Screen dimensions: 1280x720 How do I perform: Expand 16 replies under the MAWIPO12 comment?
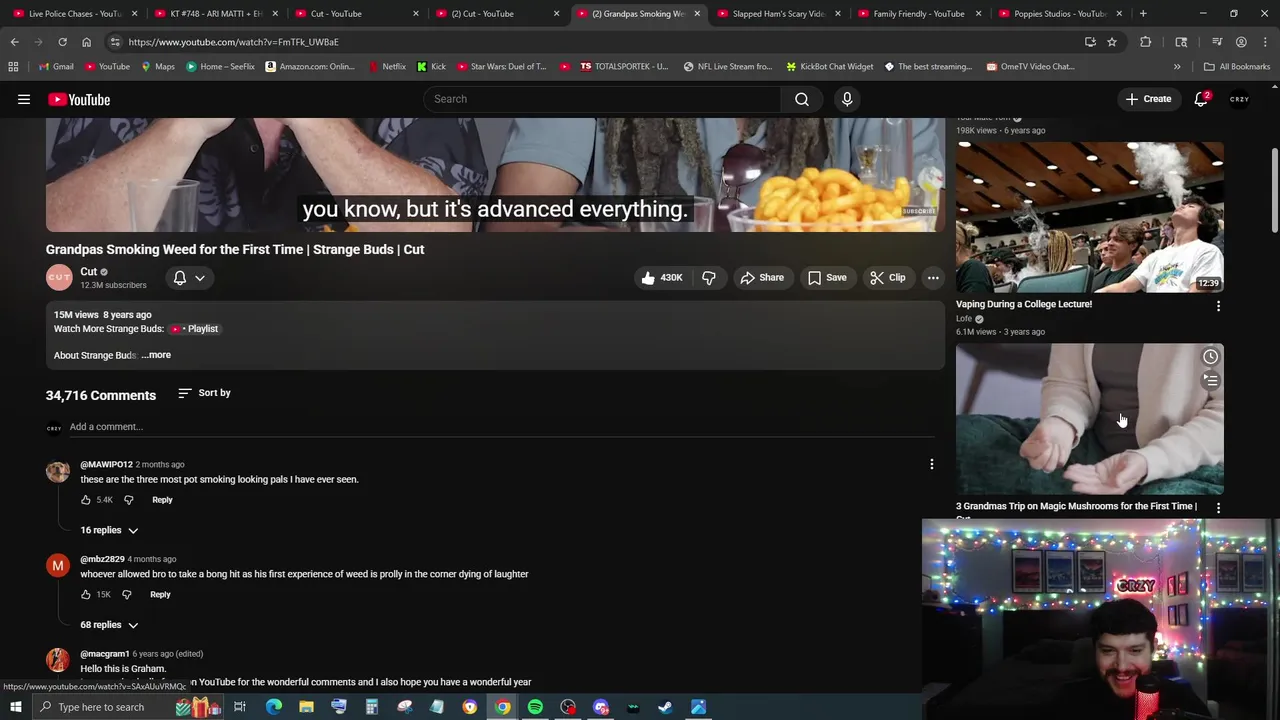coord(109,530)
